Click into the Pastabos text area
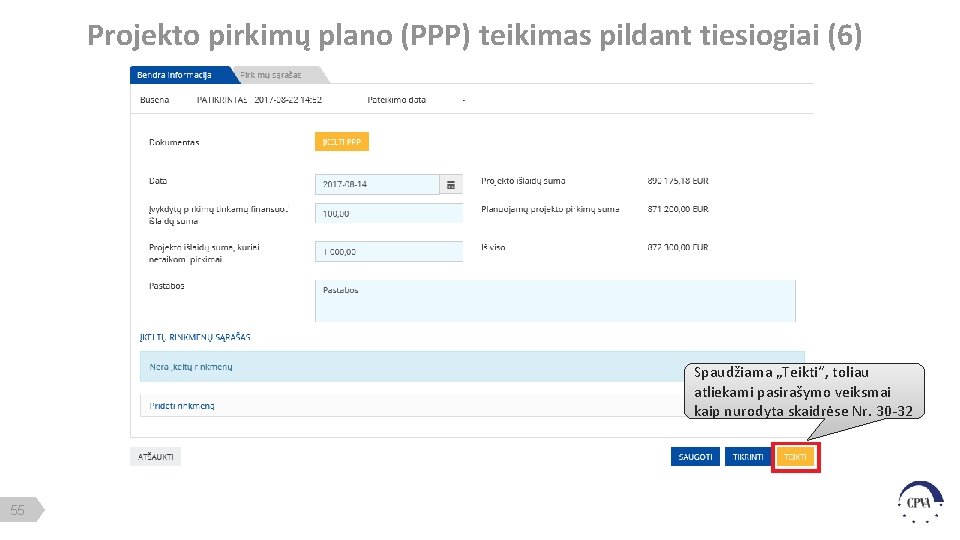 pos(555,301)
